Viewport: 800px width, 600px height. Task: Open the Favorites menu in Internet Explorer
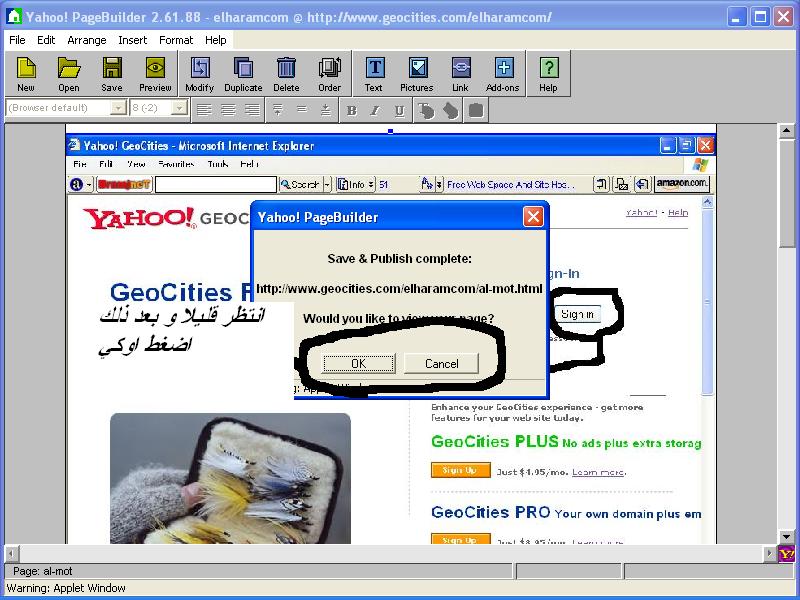click(x=176, y=164)
